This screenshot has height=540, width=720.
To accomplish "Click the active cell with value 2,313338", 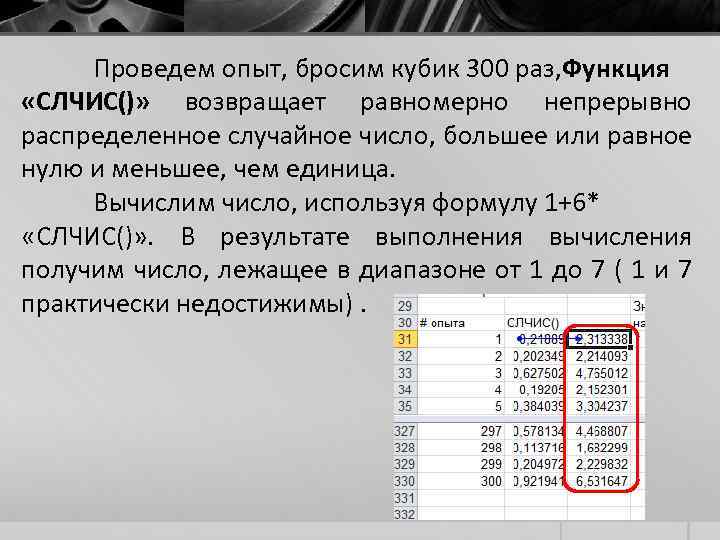I will coord(600,339).
